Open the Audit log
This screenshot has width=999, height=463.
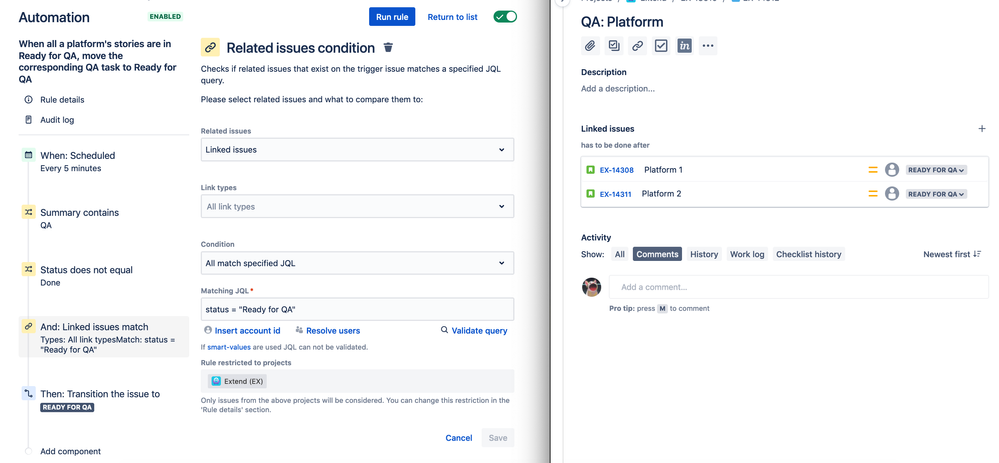[x=57, y=120]
